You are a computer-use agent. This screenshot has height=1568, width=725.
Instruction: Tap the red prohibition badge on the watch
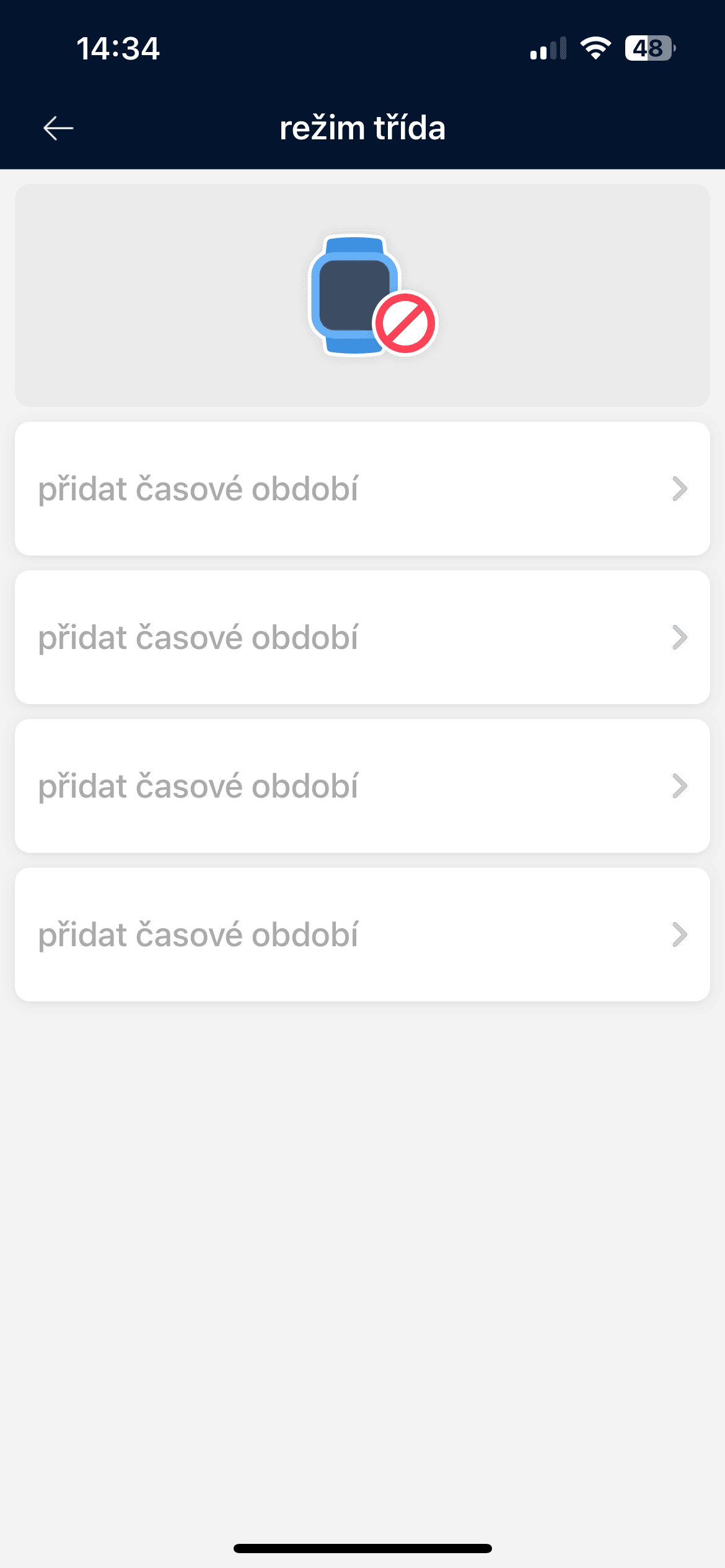(x=405, y=323)
